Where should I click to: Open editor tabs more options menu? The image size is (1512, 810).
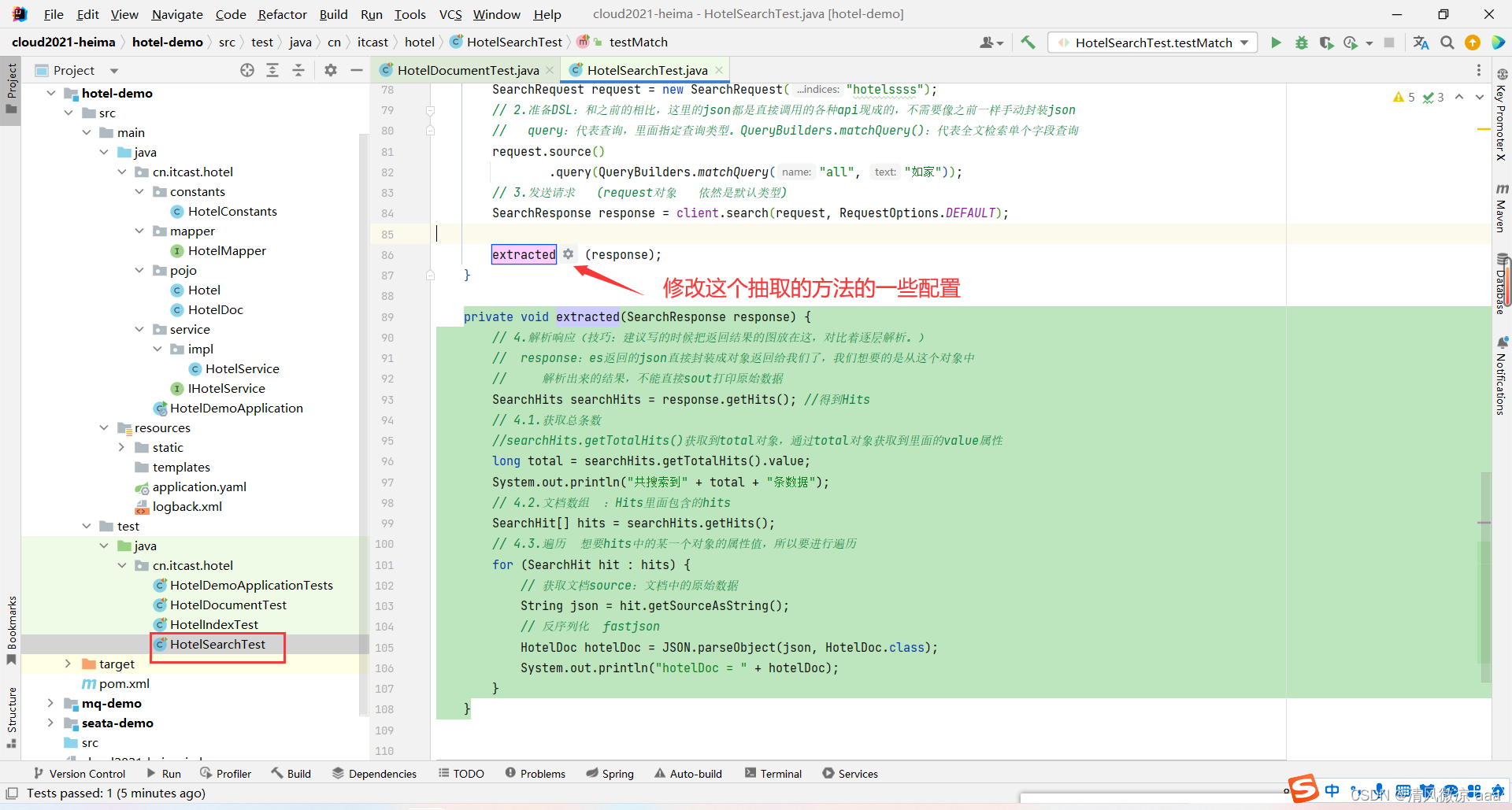click(1478, 70)
